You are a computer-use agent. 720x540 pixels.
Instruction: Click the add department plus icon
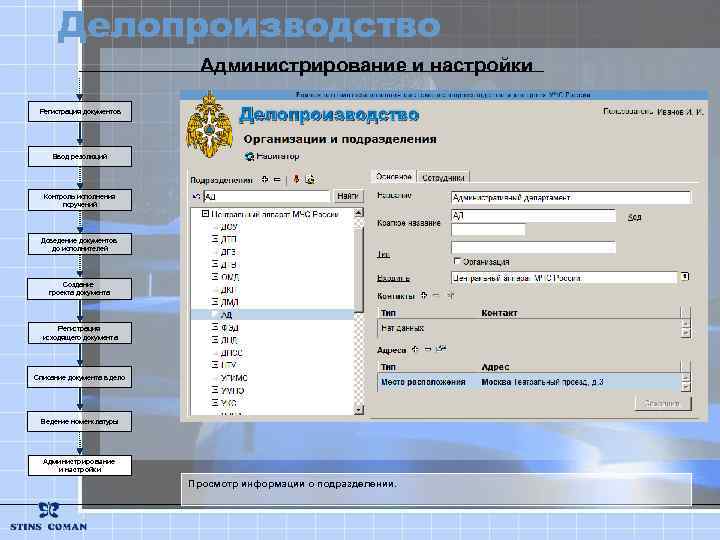click(265, 180)
